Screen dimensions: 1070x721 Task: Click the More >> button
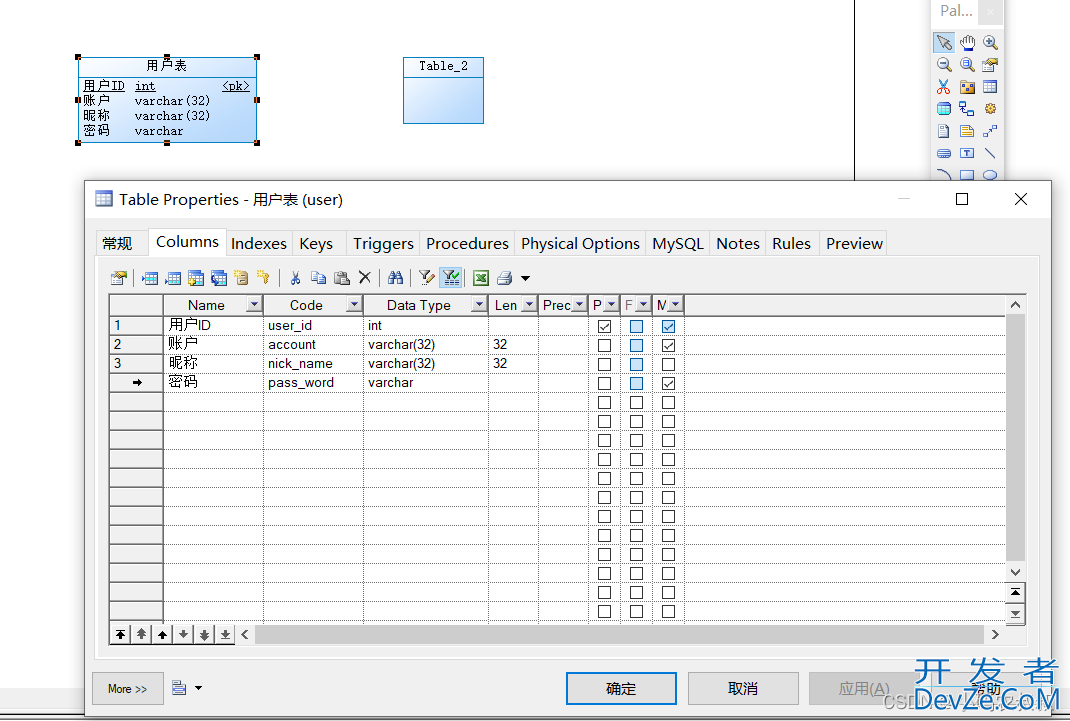pyautogui.click(x=128, y=688)
